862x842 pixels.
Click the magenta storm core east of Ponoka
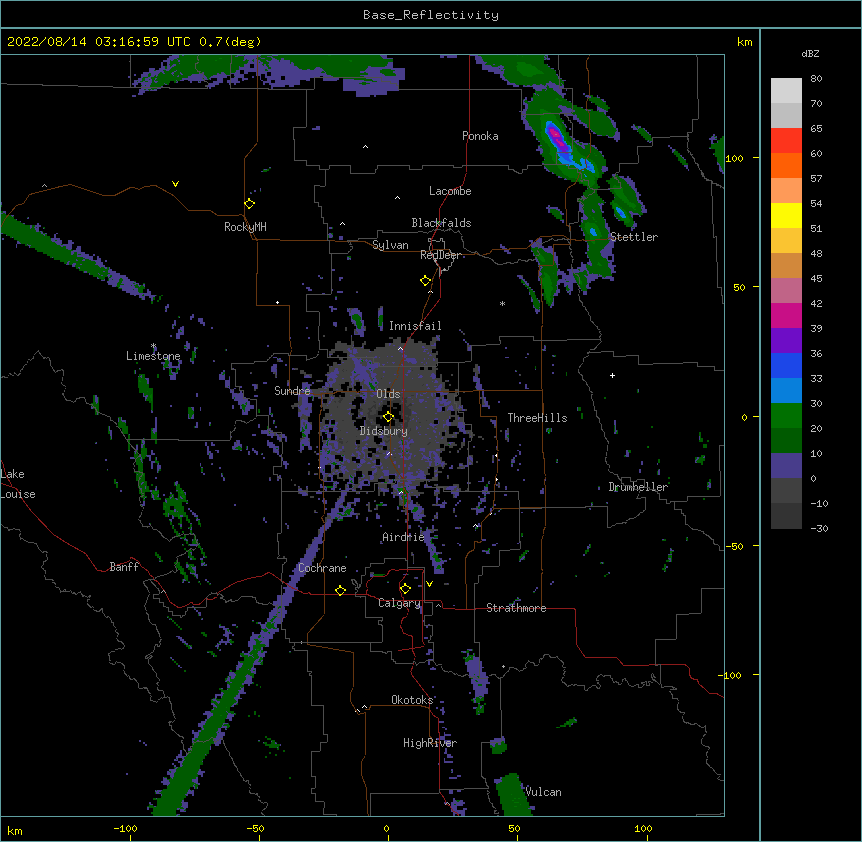pos(557,137)
